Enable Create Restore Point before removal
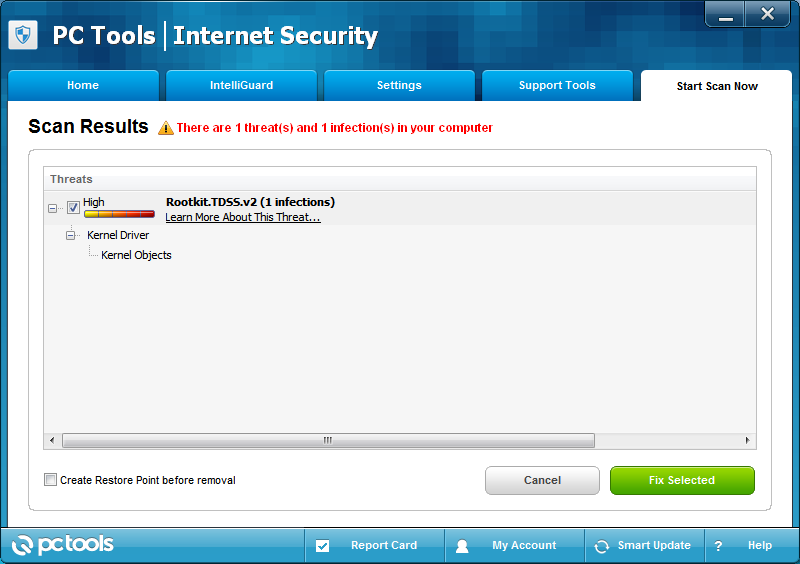The image size is (800, 564). [x=51, y=480]
